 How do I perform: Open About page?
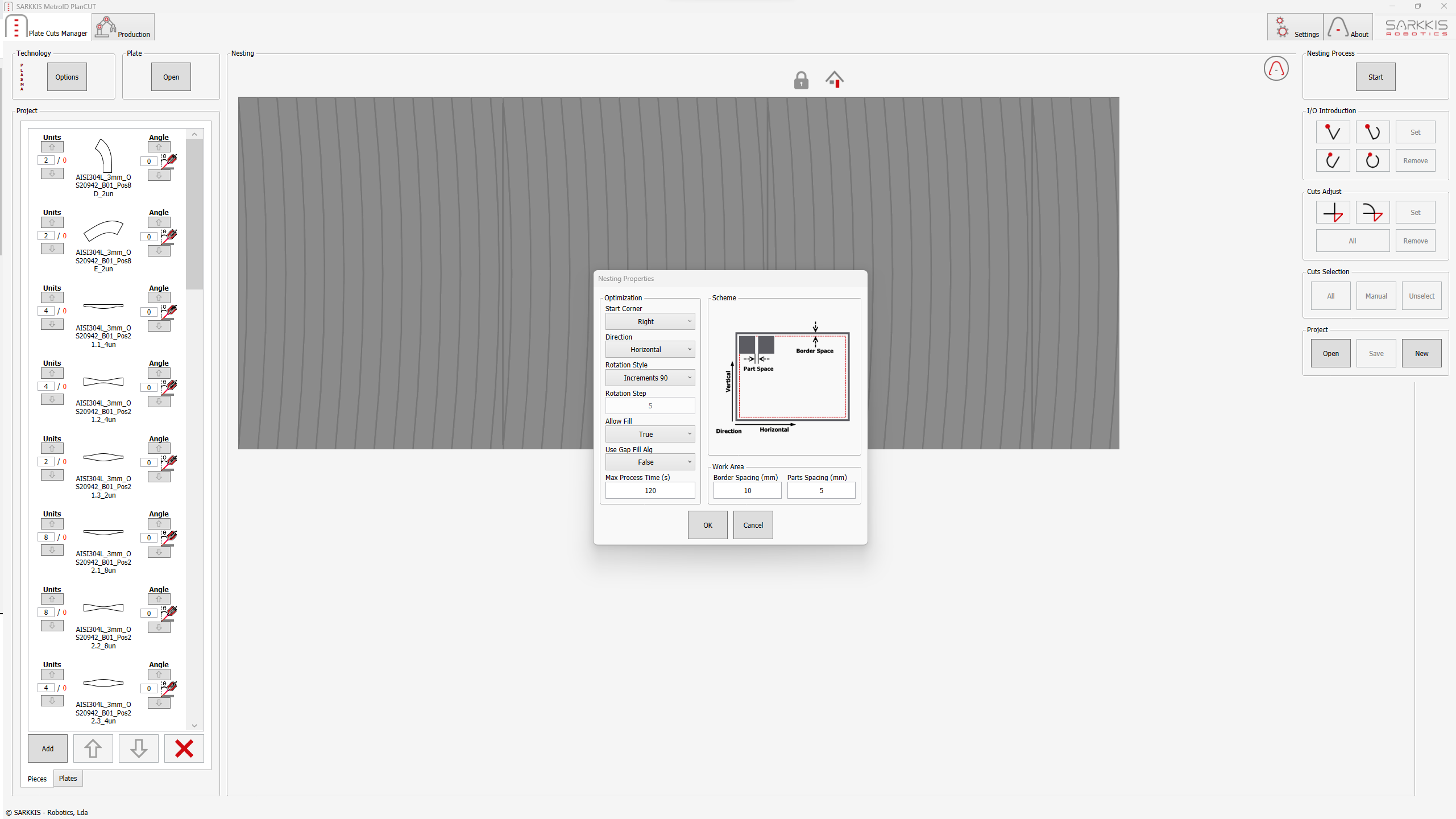tap(1349, 27)
